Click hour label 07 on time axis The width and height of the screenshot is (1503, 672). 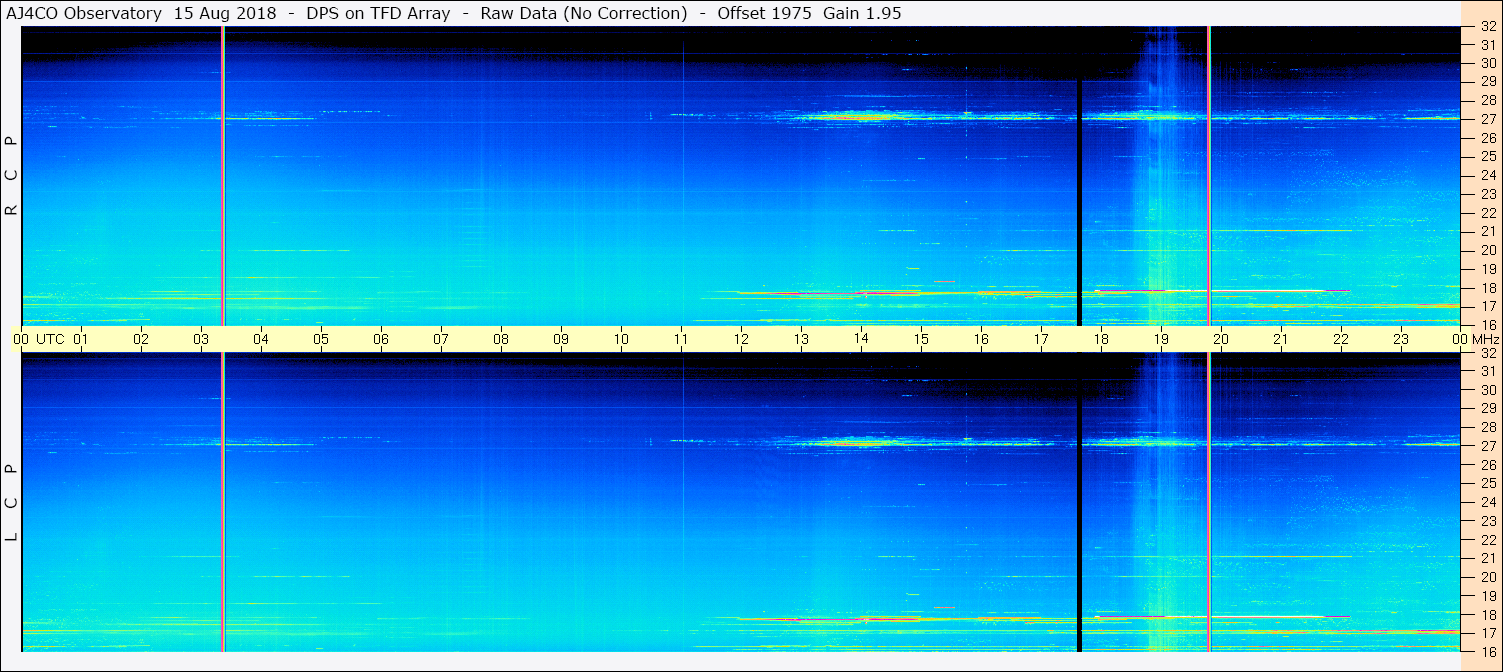pos(441,339)
